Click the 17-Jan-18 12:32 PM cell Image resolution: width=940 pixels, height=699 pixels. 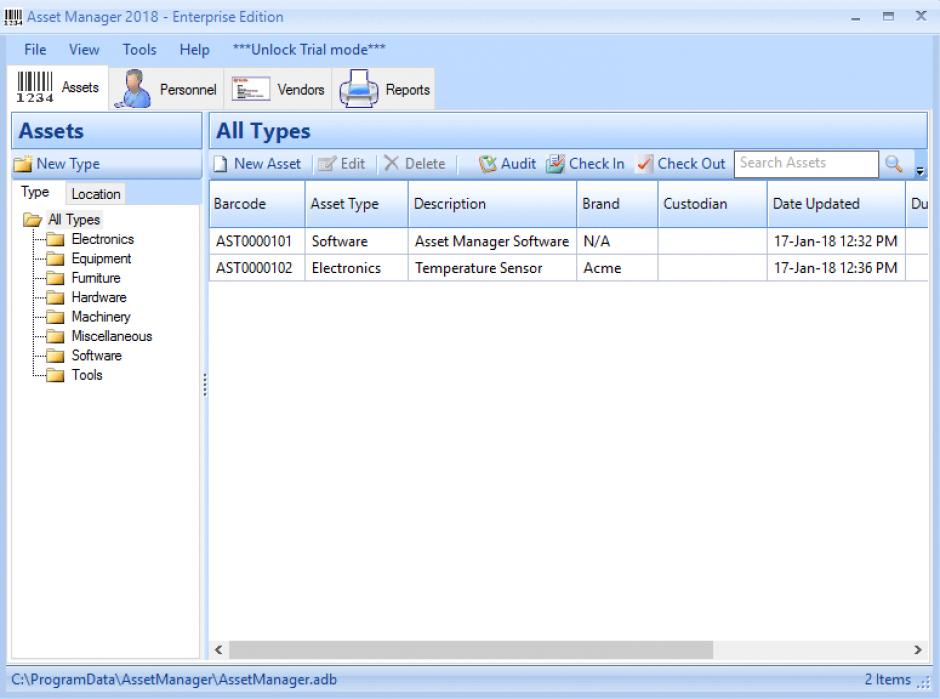tap(836, 241)
